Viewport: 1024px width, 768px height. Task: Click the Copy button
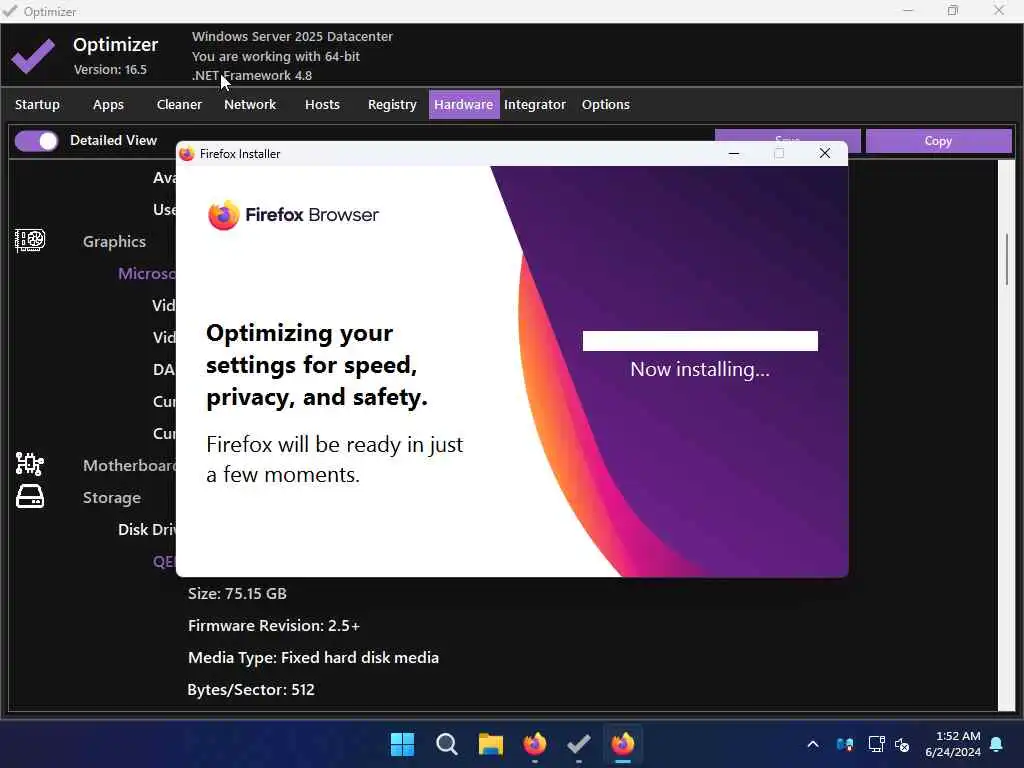(x=938, y=141)
